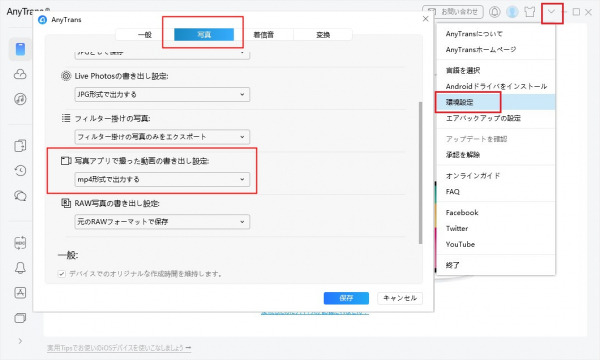
Task: Switch to the 一般 tab
Action: tap(145, 35)
